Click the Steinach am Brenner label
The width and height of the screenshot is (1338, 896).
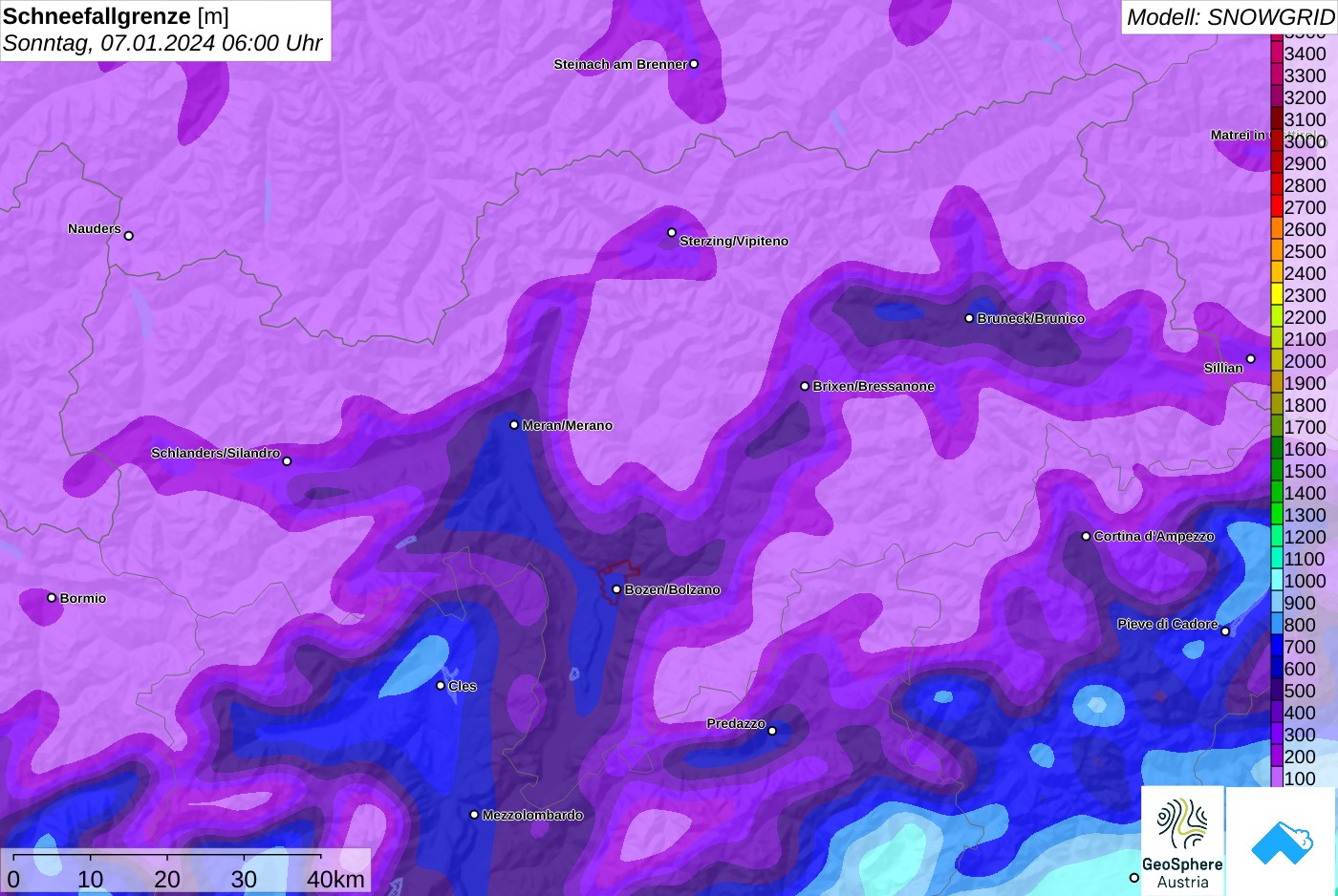(620, 64)
